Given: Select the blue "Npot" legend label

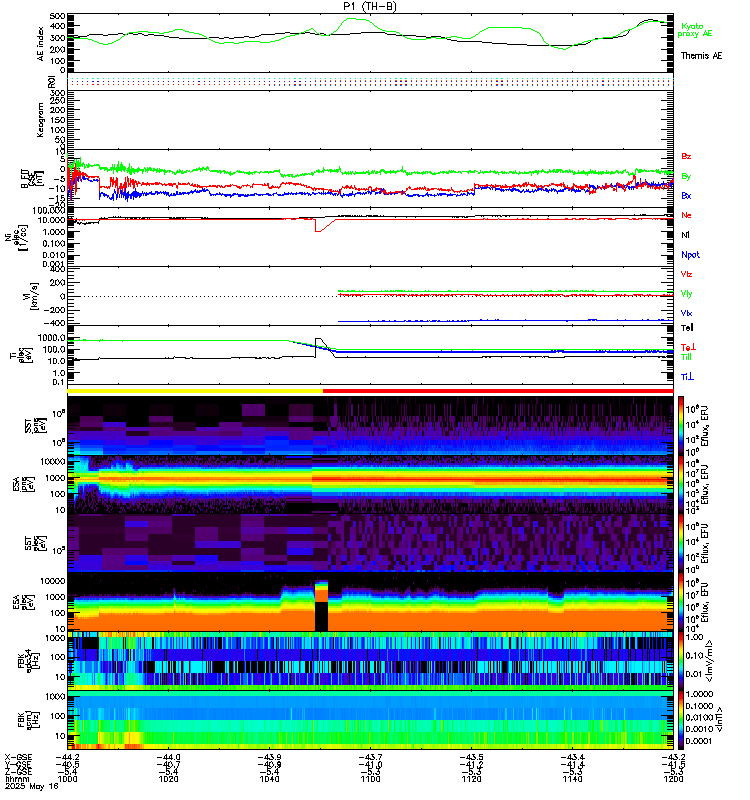Looking at the screenshot, I should point(690,255).
